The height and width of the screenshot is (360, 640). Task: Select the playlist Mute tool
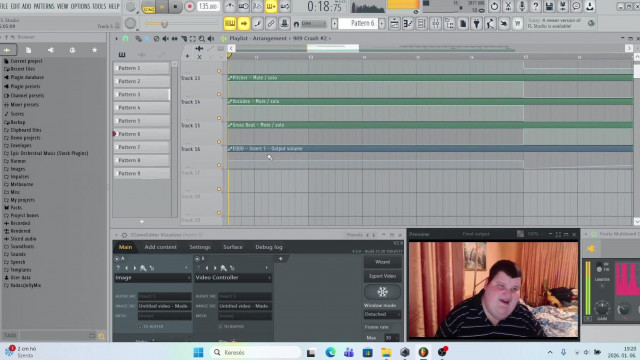click(165, 38)
